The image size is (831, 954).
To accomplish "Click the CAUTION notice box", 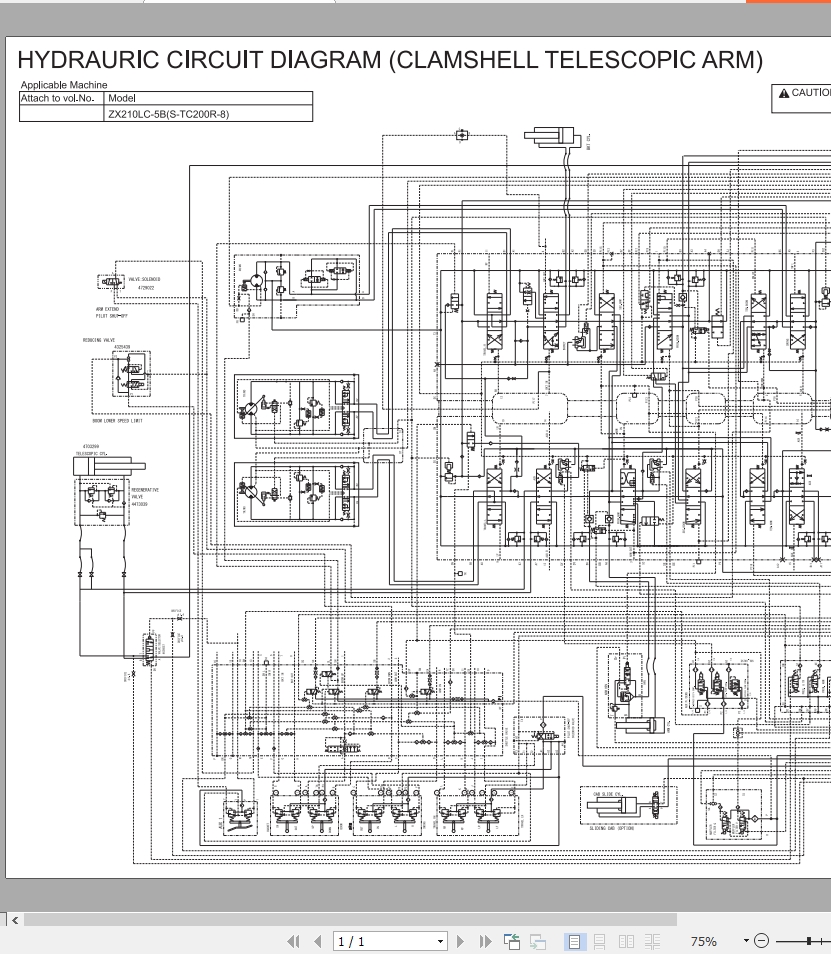I will [x=801, y=98].
